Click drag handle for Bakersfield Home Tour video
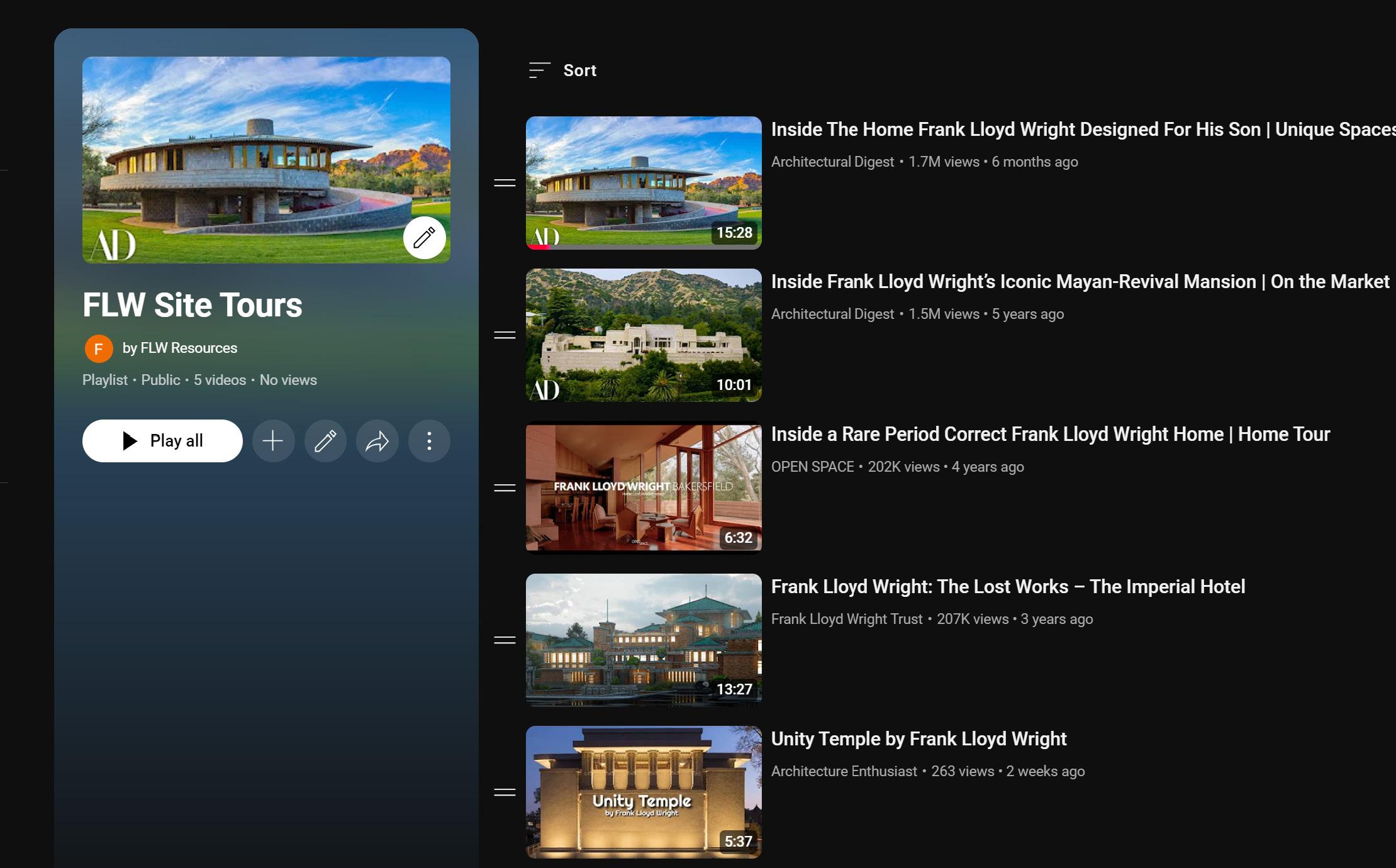Viewport: 1396px width, 868px height. tap(505, 488)
